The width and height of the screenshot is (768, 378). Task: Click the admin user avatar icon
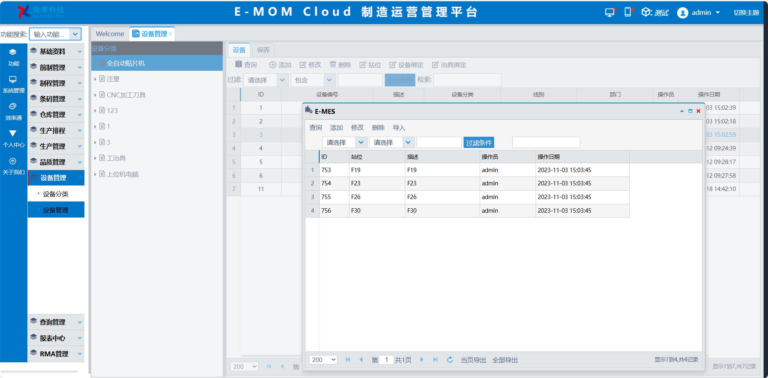coord(682,13)
